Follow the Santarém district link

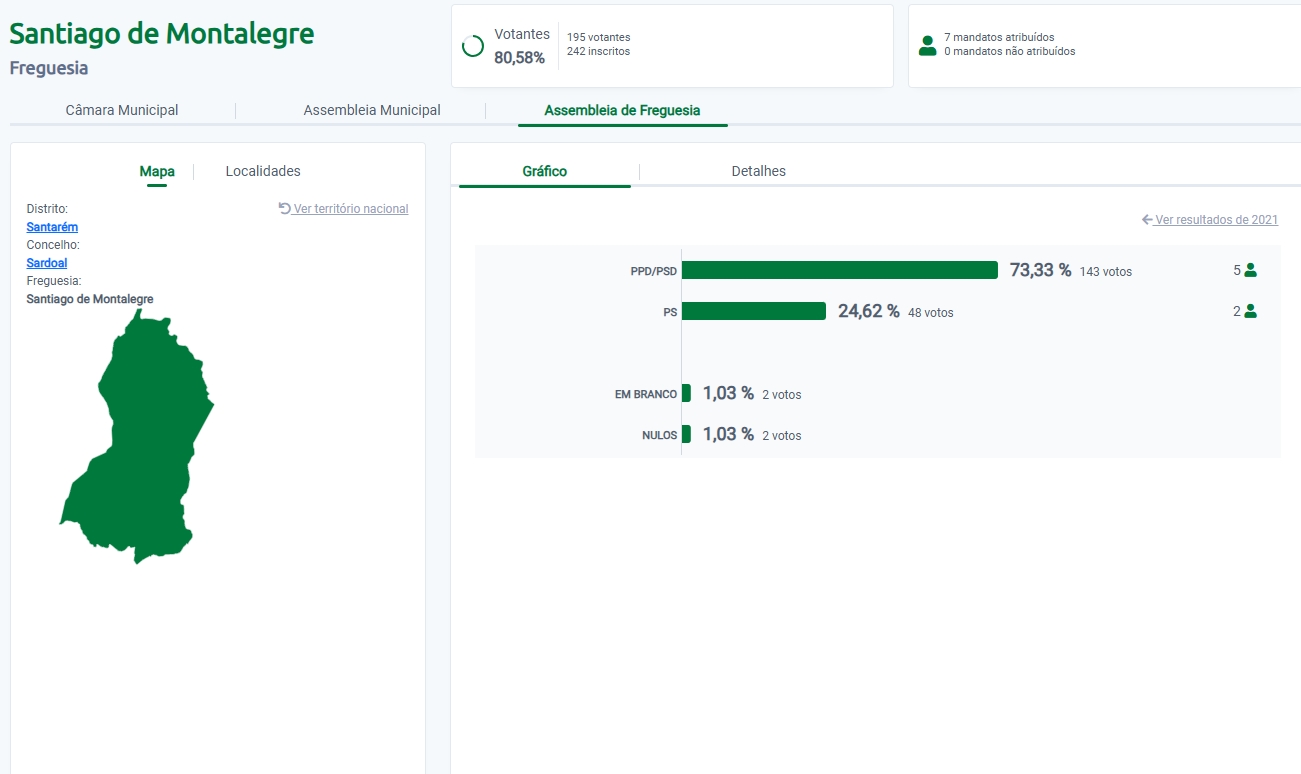coord(52,227)
